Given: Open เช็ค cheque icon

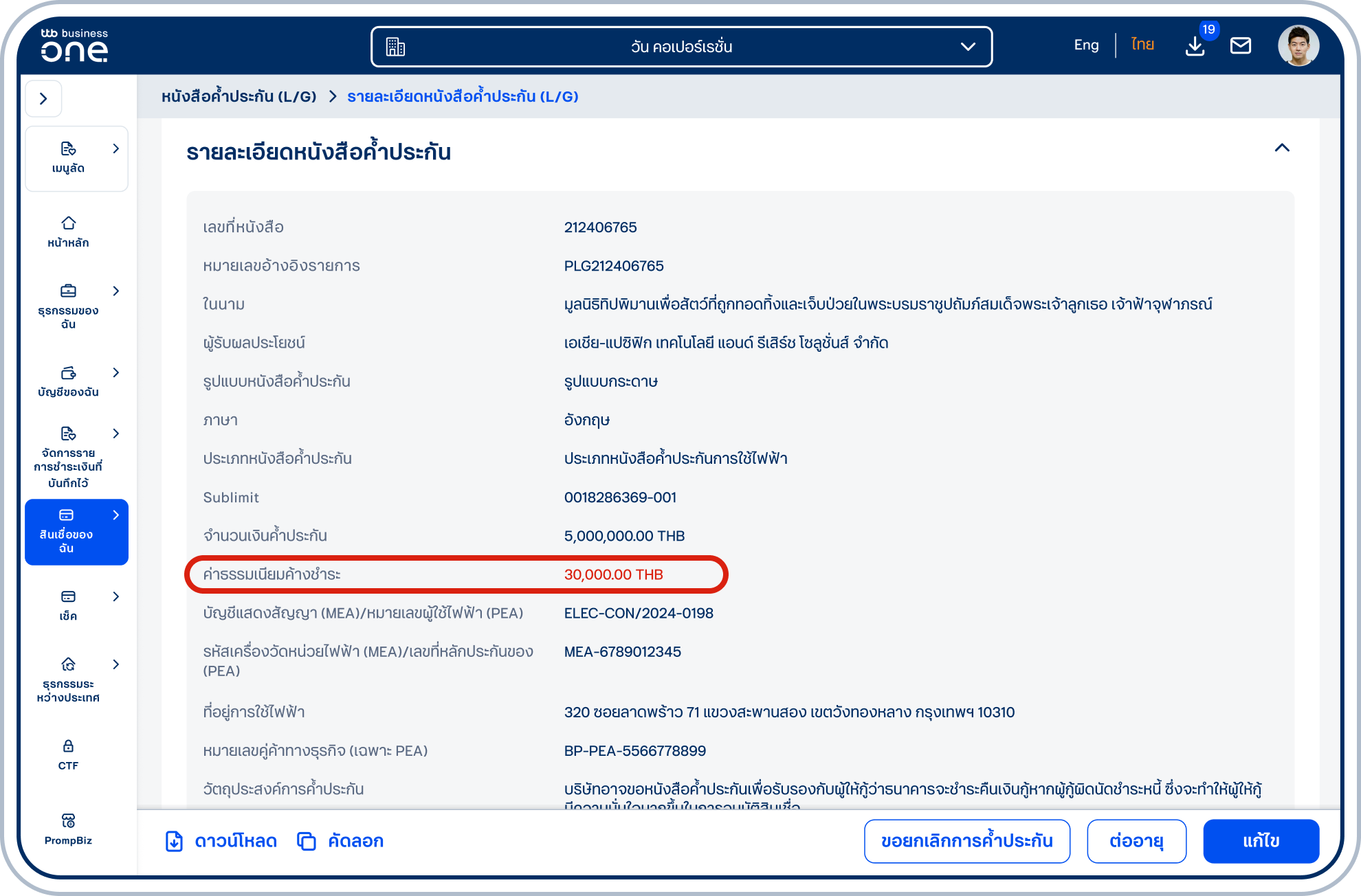Looking at the screenshot, I should 68,596.
